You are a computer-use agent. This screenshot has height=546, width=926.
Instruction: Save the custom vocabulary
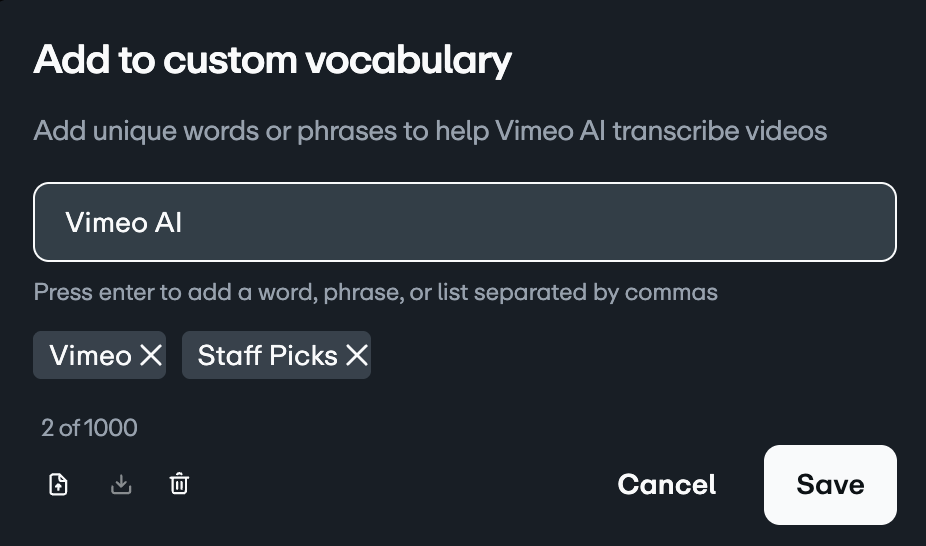click(830, 485)
